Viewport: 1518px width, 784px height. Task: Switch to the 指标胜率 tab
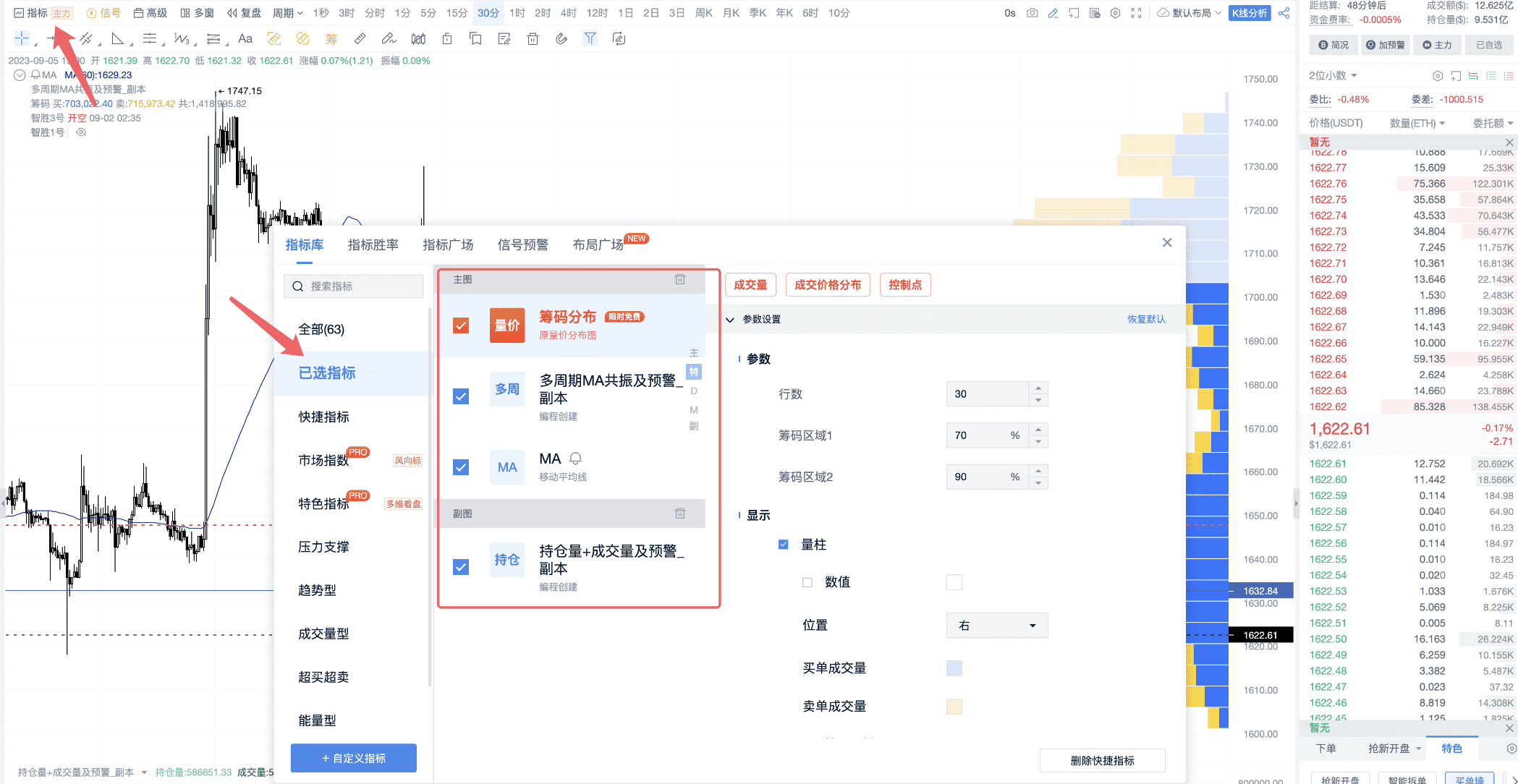pyautogui.click(x=373, y=245)
